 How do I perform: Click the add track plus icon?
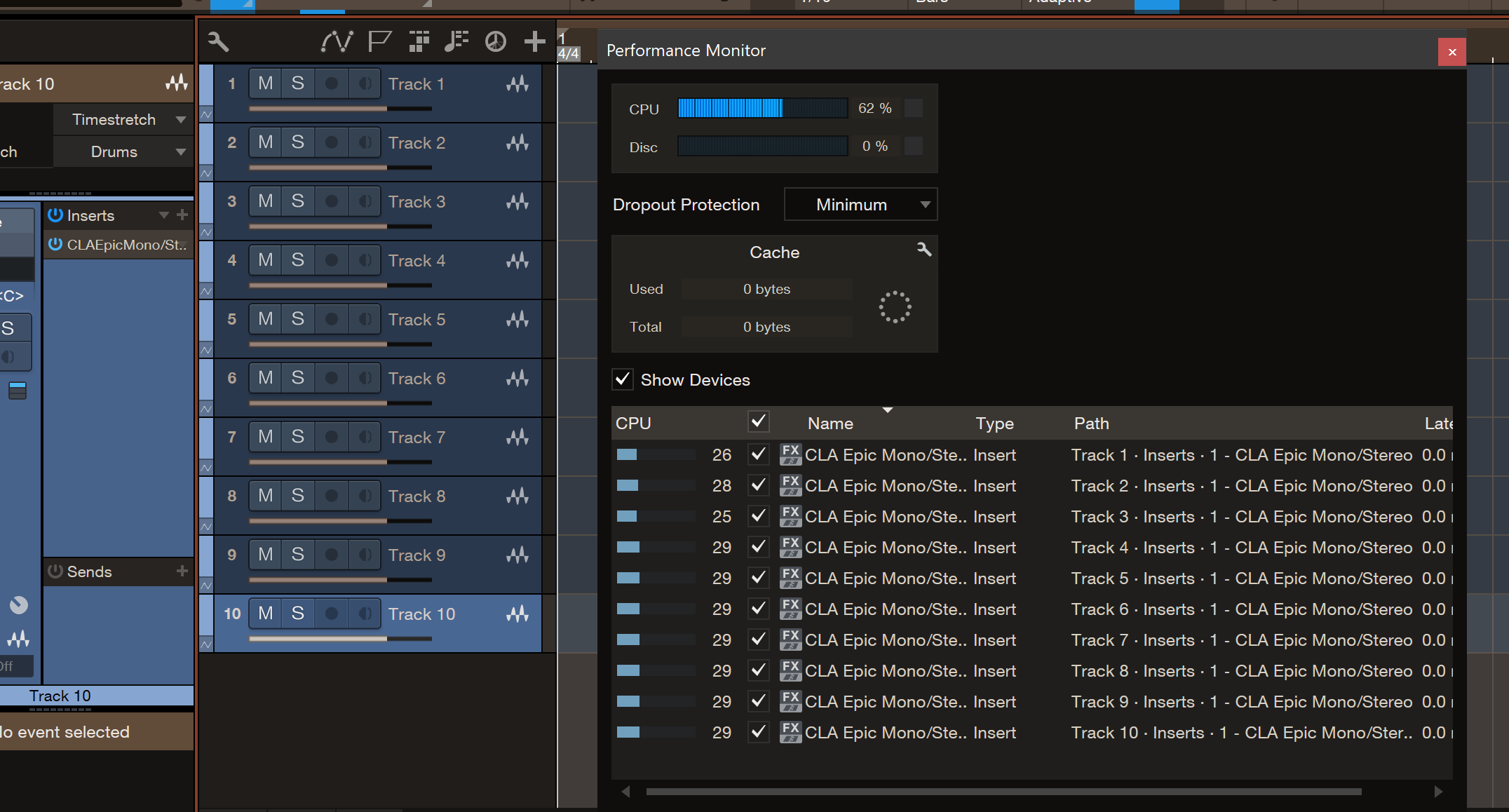(x=534, y=42)
